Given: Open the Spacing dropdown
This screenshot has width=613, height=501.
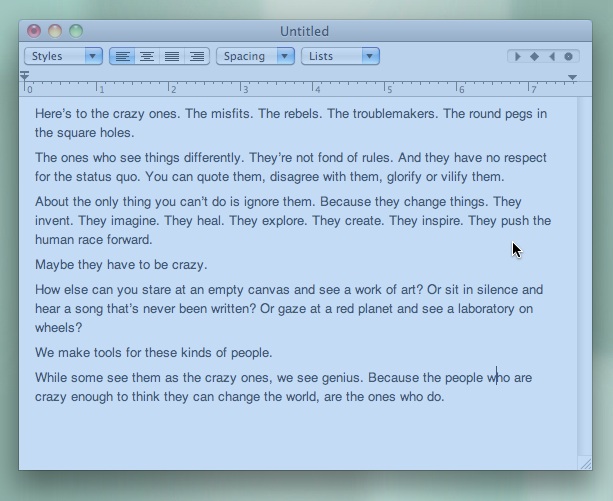Looking at the screenshot, I should (255, 56).
